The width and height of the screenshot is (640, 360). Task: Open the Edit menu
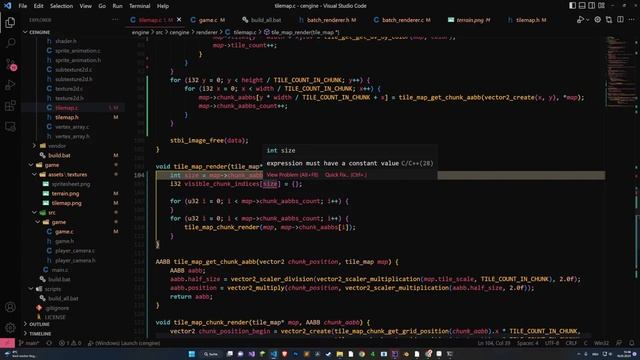[38, 6]
